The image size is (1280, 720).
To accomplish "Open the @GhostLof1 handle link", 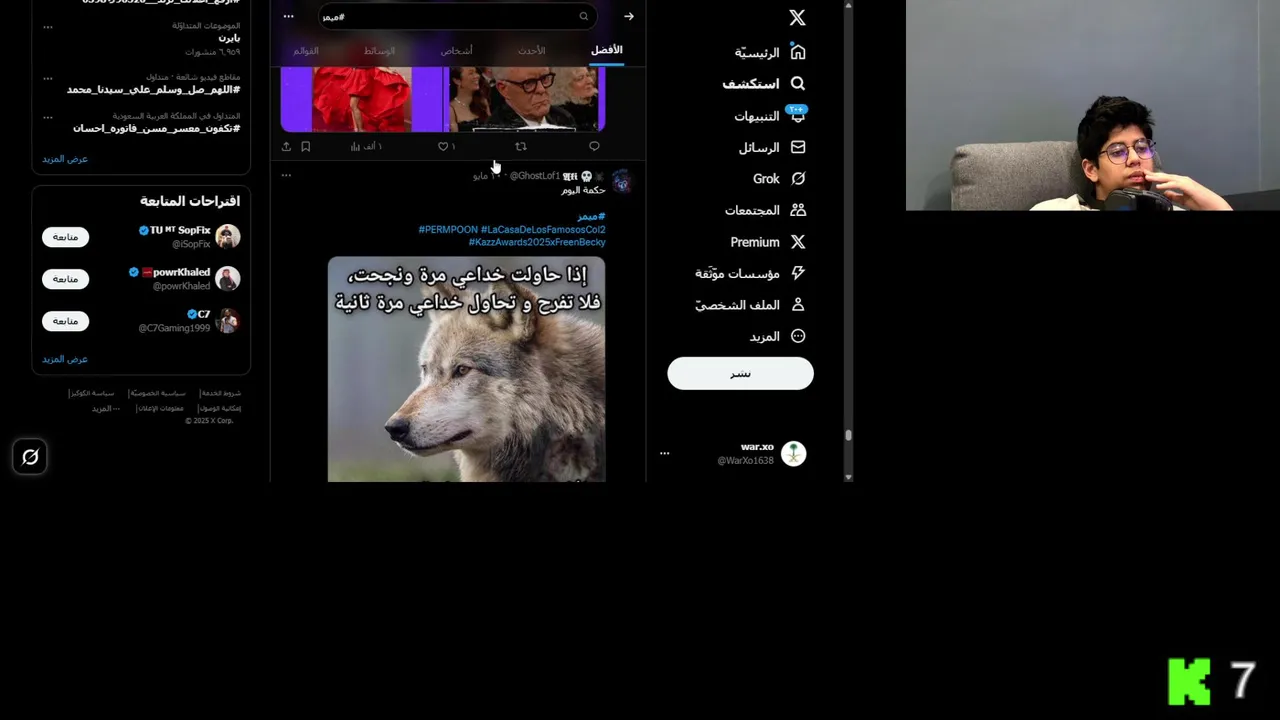I will point(535,176).
